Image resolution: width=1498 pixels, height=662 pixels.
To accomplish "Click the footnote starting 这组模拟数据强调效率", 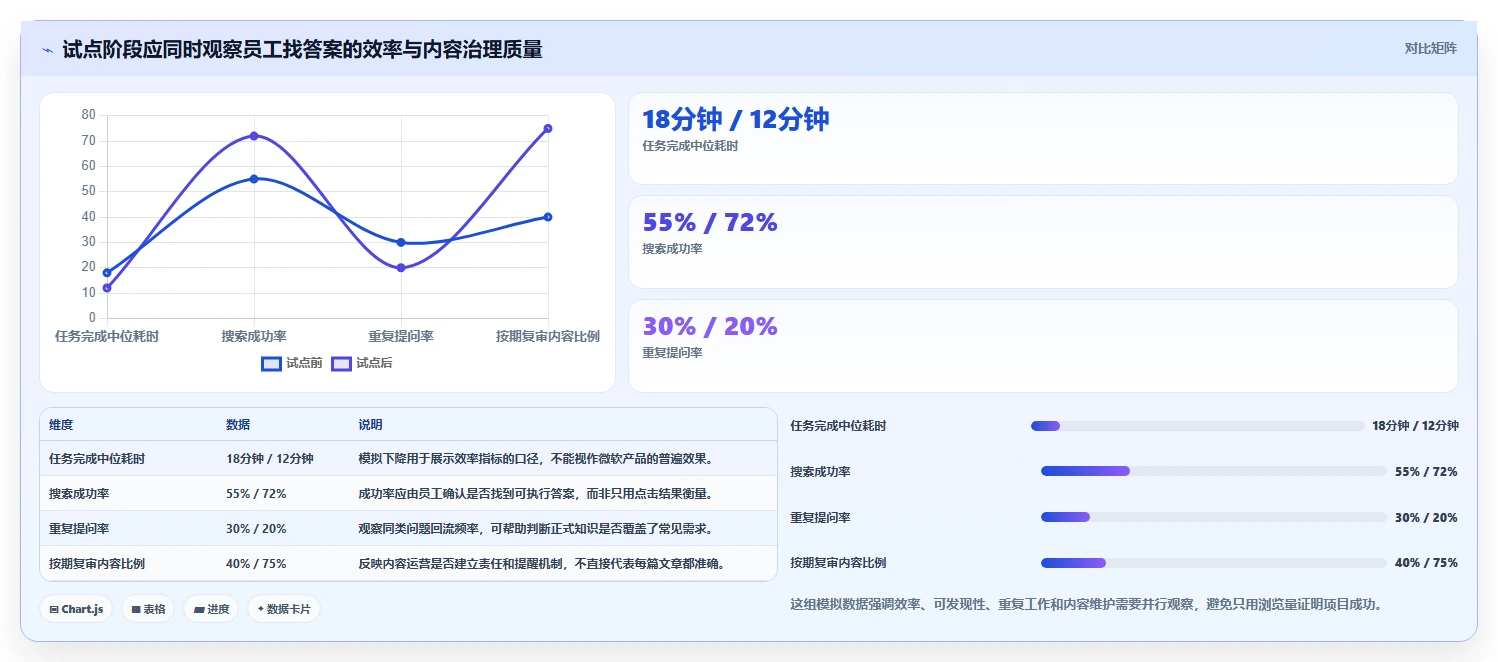I will [x=1087, y=604].
